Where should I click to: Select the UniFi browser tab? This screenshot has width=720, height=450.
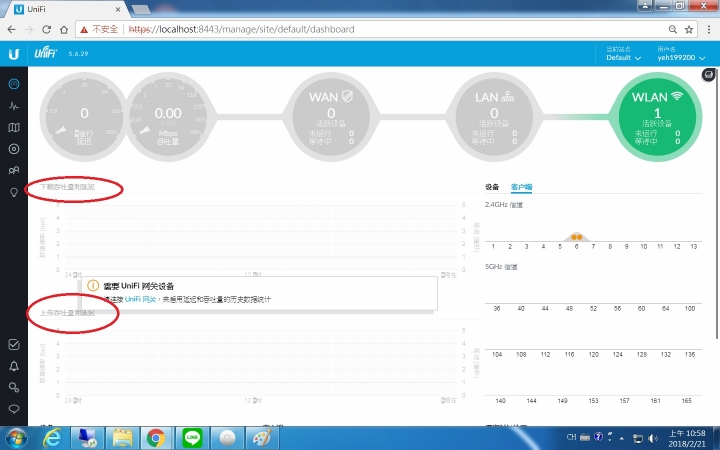[67, 9]
